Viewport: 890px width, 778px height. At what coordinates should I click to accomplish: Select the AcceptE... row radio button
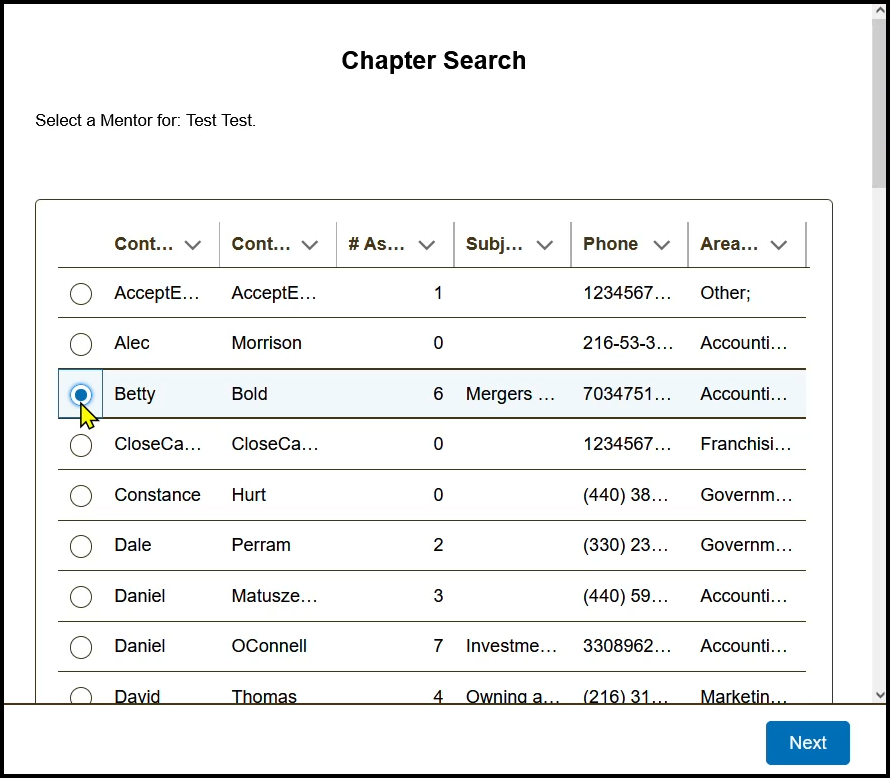coord(81,294)
